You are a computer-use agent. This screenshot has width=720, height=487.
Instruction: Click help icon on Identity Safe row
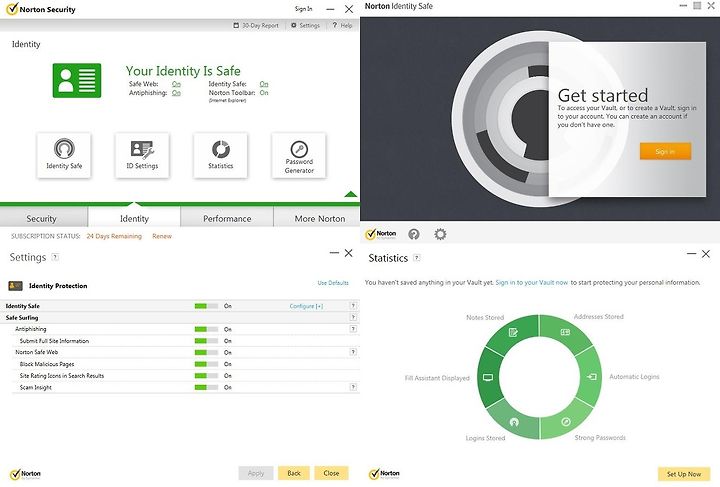353,306
